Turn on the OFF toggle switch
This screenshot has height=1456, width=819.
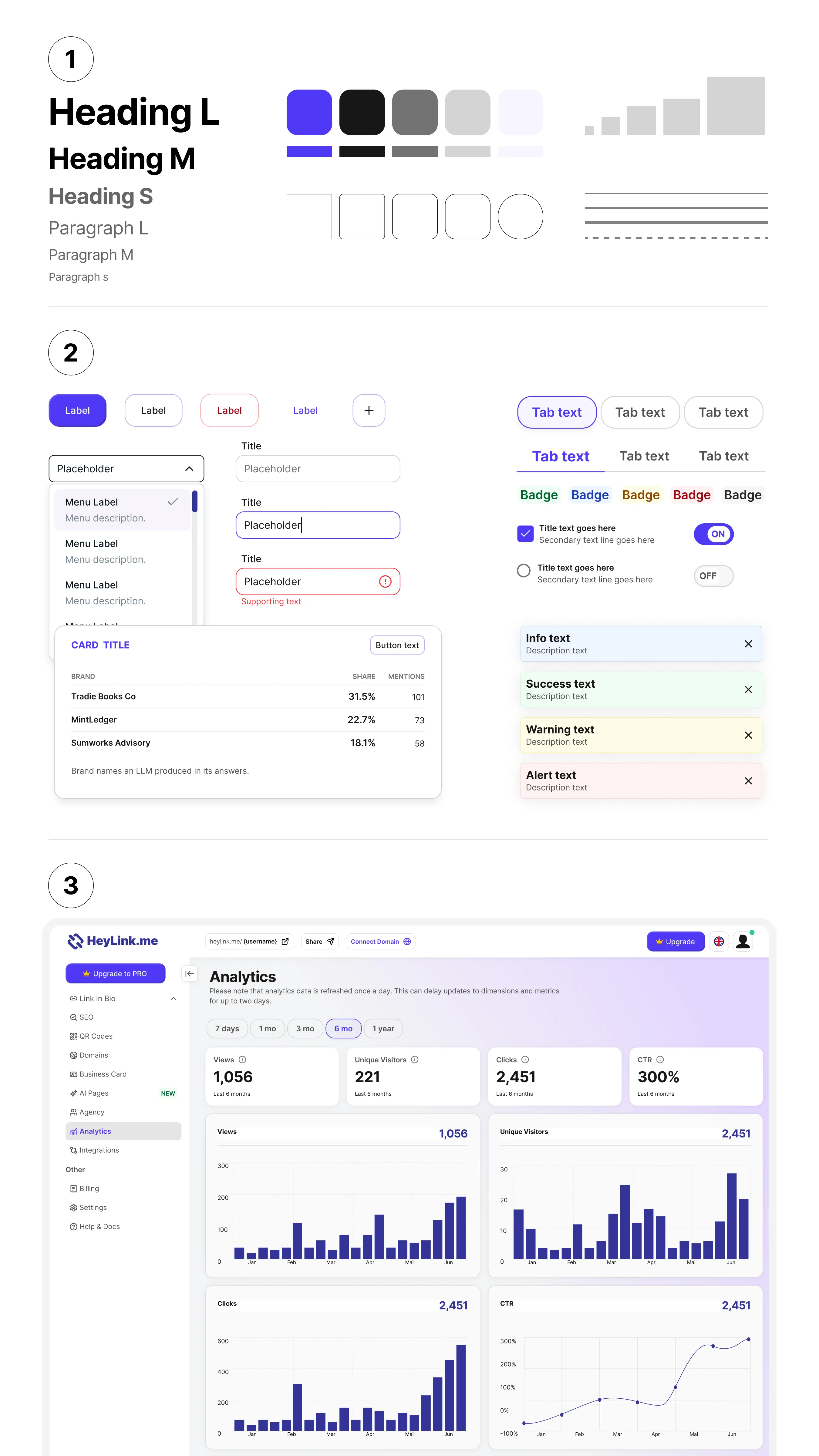click(713, 576)
